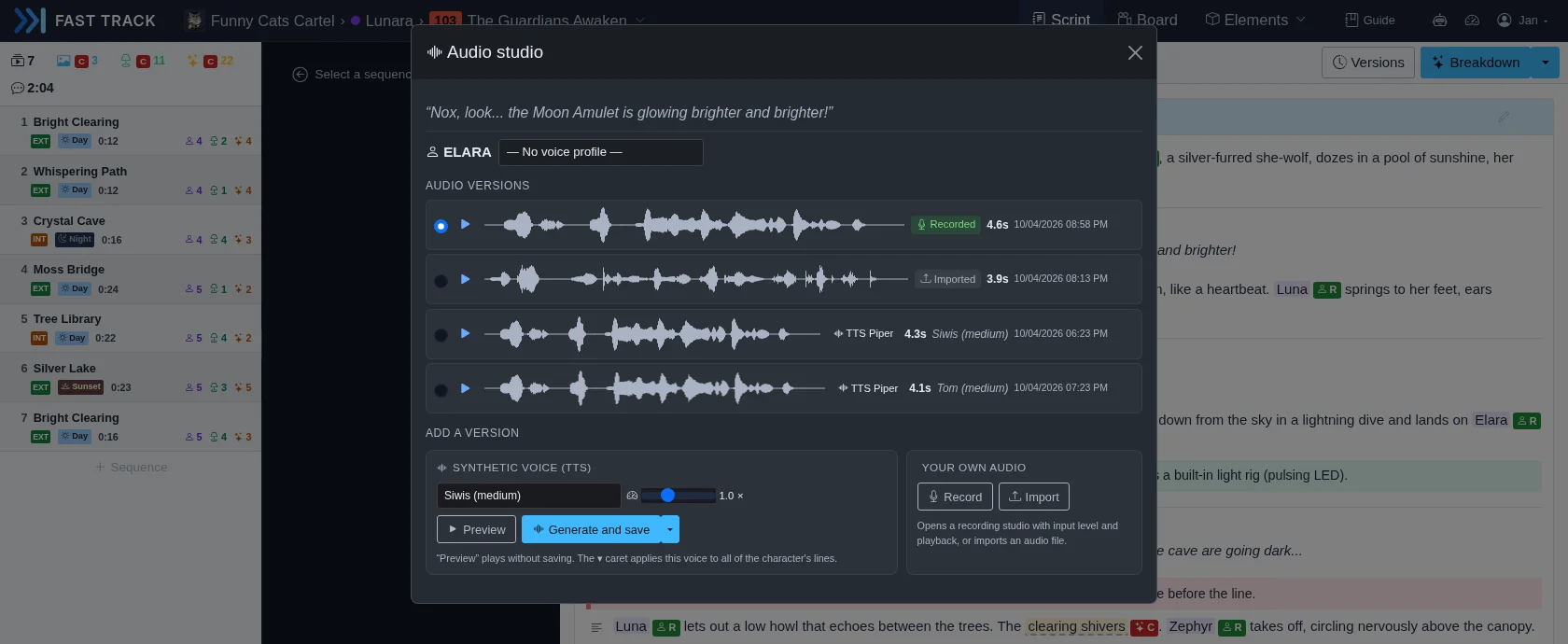Select the Tom TTS version radio button
This screenshot has height=644, width=1568.
(441, 389)
